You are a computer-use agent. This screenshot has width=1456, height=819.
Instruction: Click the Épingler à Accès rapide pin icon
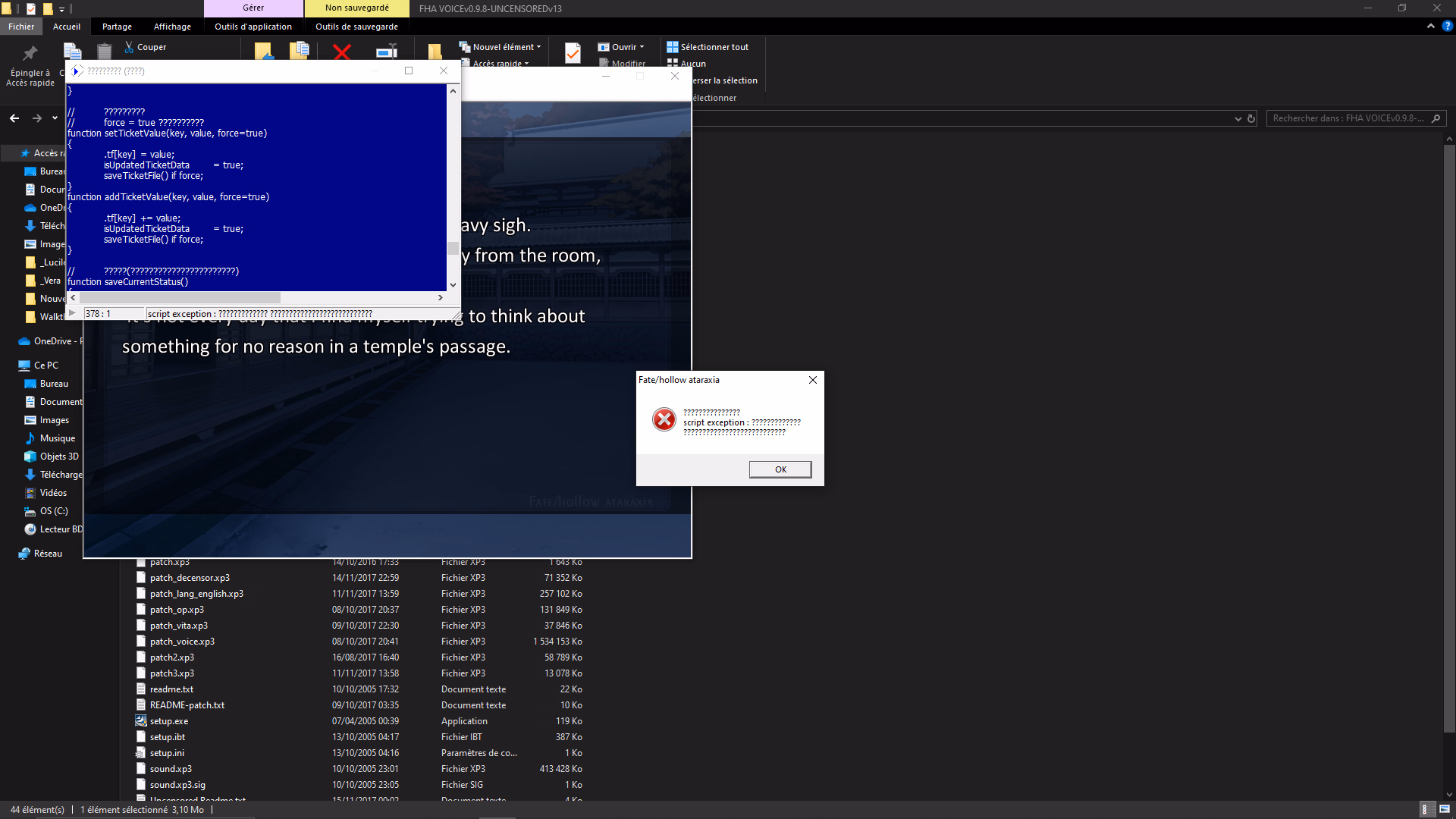pyautogui.click(x=30, y=54)
